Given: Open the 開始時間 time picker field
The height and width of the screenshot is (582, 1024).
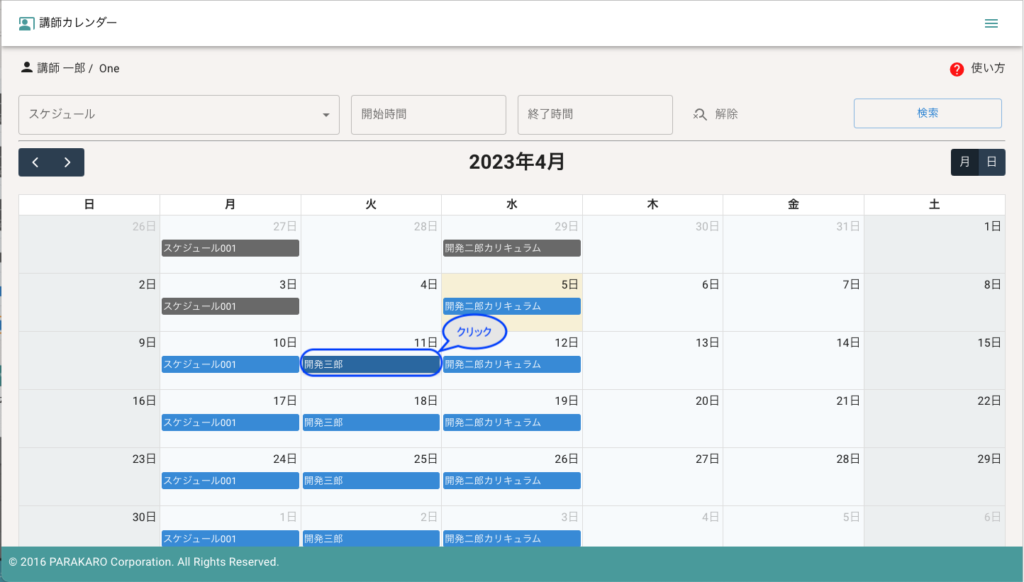Looking at the screenshot, I should [x=428, y=114].
